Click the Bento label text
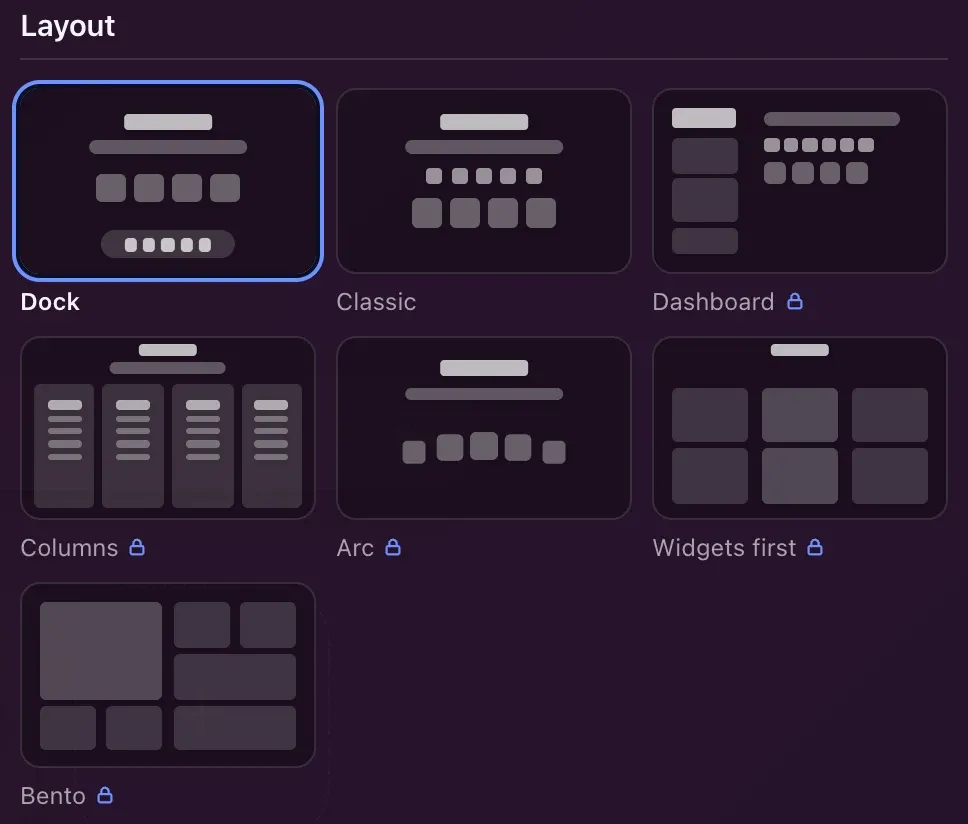Viewport: 968px width, 824px height. tap(53, 796)
